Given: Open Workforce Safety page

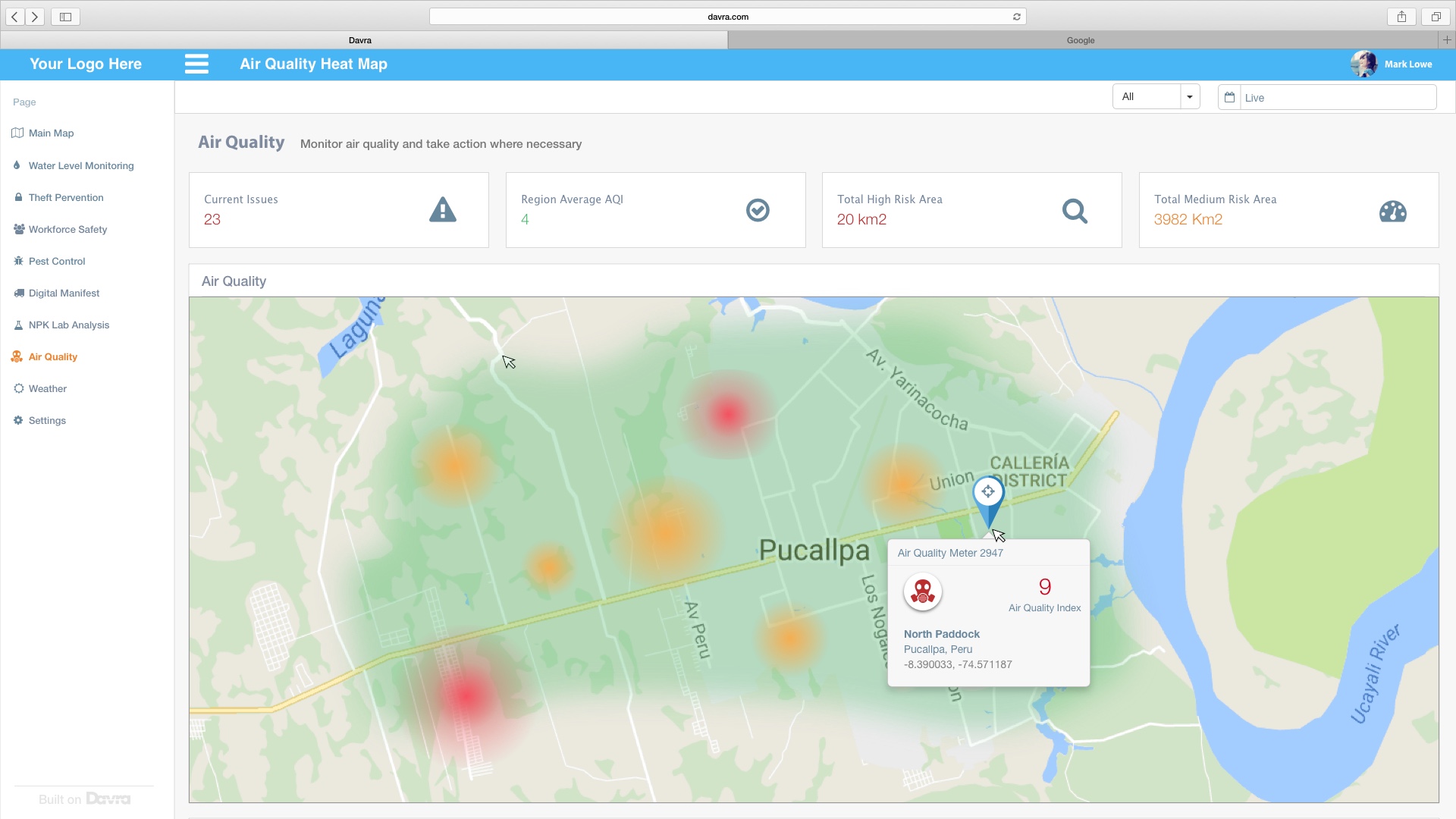Looking at the screenshot, I should pyautogui.click(x=67, y=229).
